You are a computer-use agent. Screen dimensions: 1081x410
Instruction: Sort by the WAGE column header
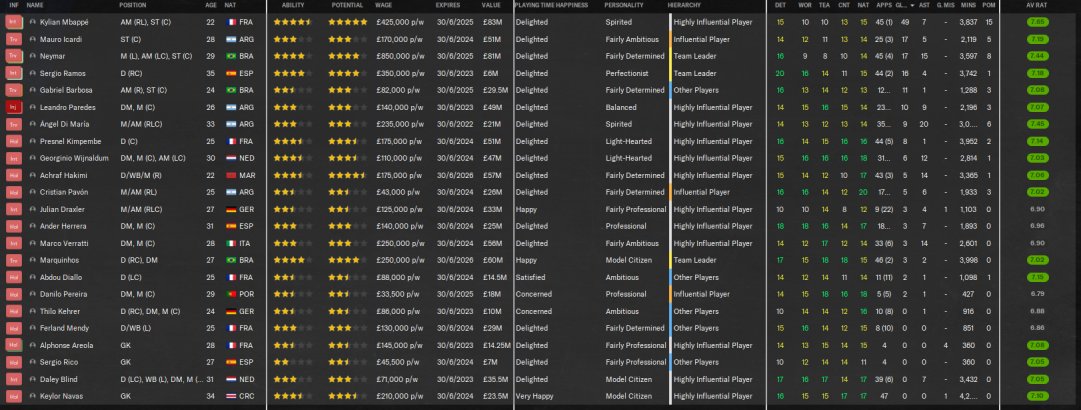point(384,5)
